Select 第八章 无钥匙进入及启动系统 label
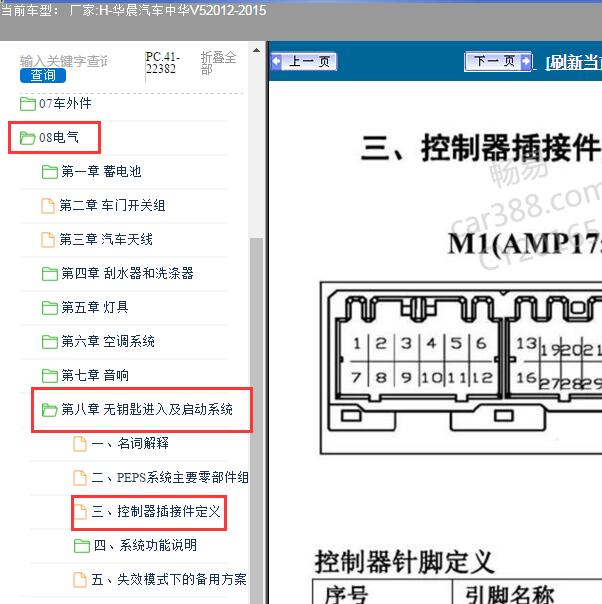Screen dimensions: 602x604 [147, 409]
